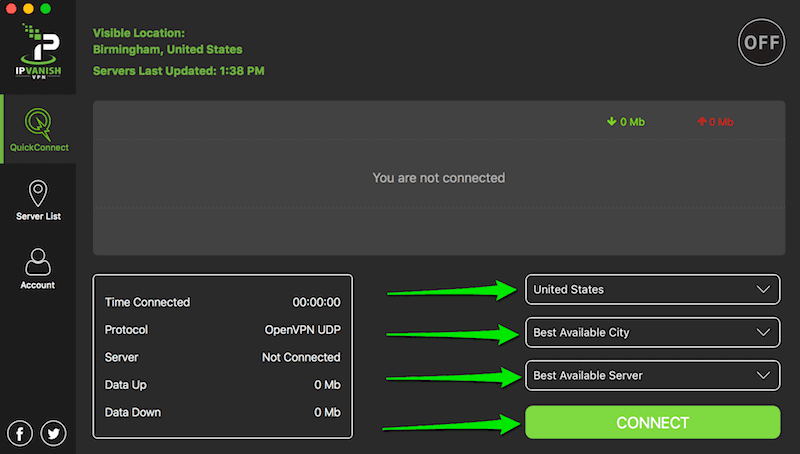The image size is (800, 454).
Task: Open the Facebook social icon
Action: point(20,432)
